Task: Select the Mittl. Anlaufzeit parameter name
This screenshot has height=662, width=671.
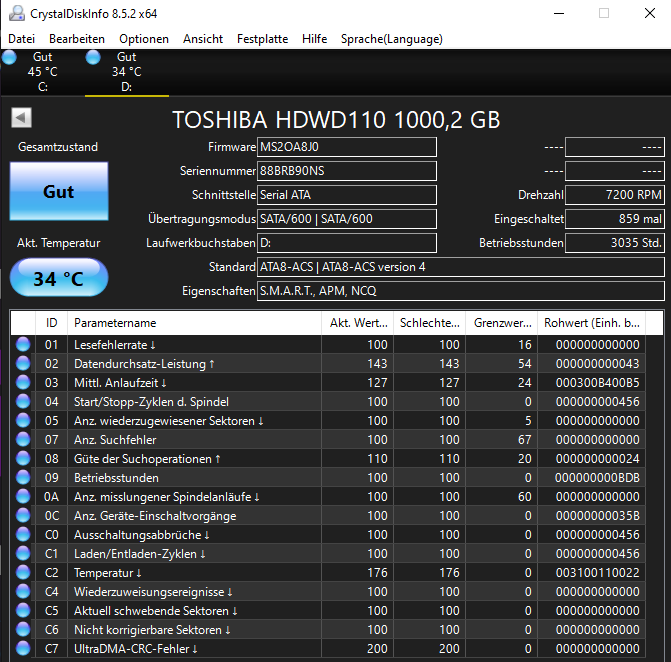Action: tap(120, 383)
